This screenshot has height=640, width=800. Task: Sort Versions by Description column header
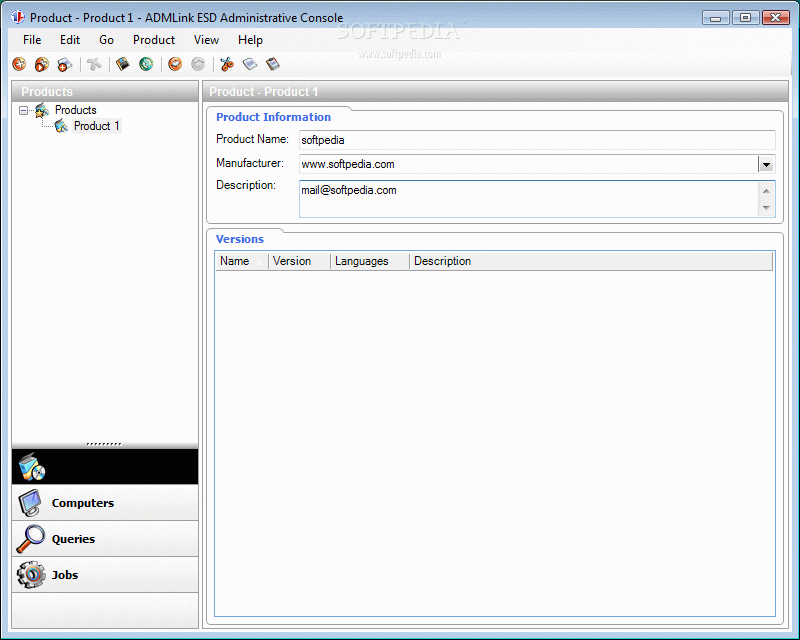click(591, 261)
